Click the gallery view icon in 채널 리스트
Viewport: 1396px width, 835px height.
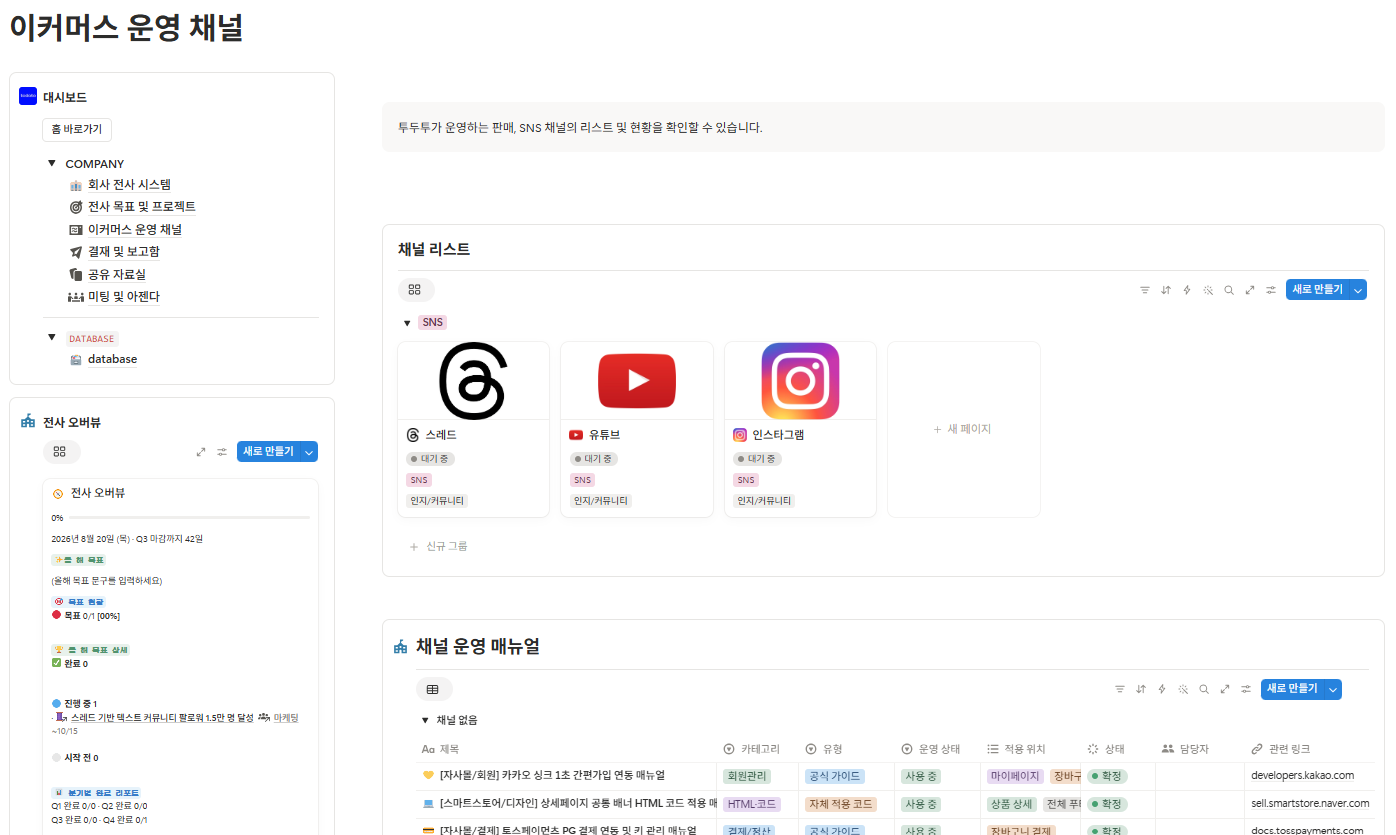415,290
